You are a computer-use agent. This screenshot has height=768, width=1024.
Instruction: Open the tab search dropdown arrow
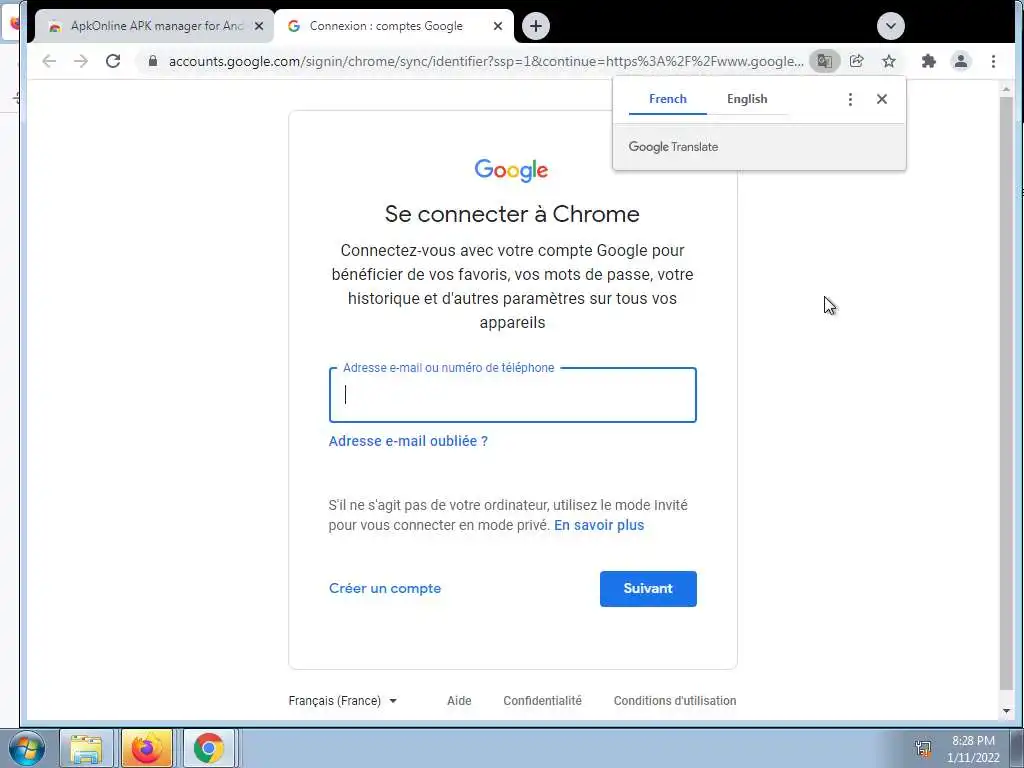coord(891,26)
